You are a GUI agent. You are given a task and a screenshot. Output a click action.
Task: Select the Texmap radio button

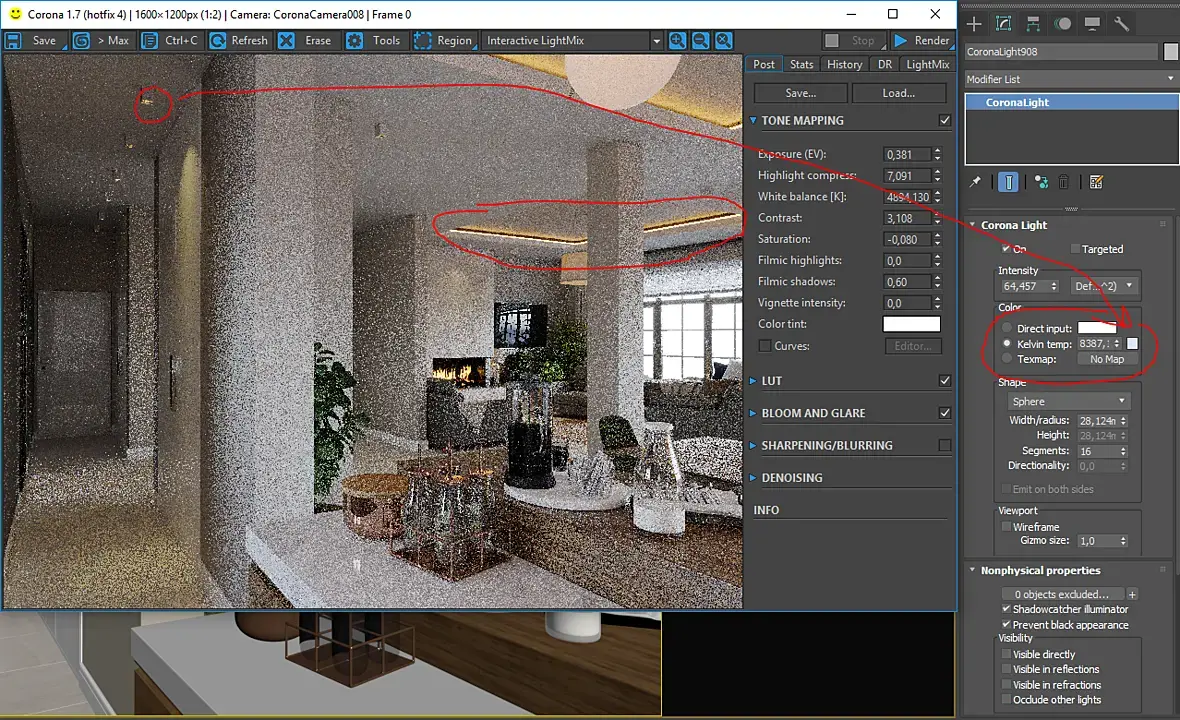tap(1007, 359)
